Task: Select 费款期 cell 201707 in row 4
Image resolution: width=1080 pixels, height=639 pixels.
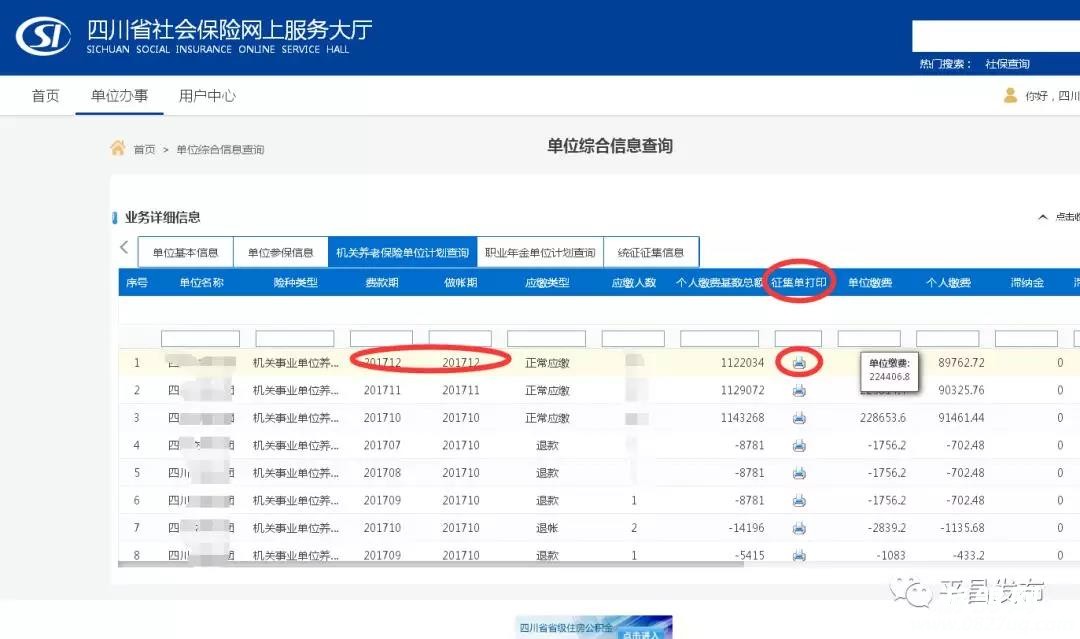Action: point(382,446)
